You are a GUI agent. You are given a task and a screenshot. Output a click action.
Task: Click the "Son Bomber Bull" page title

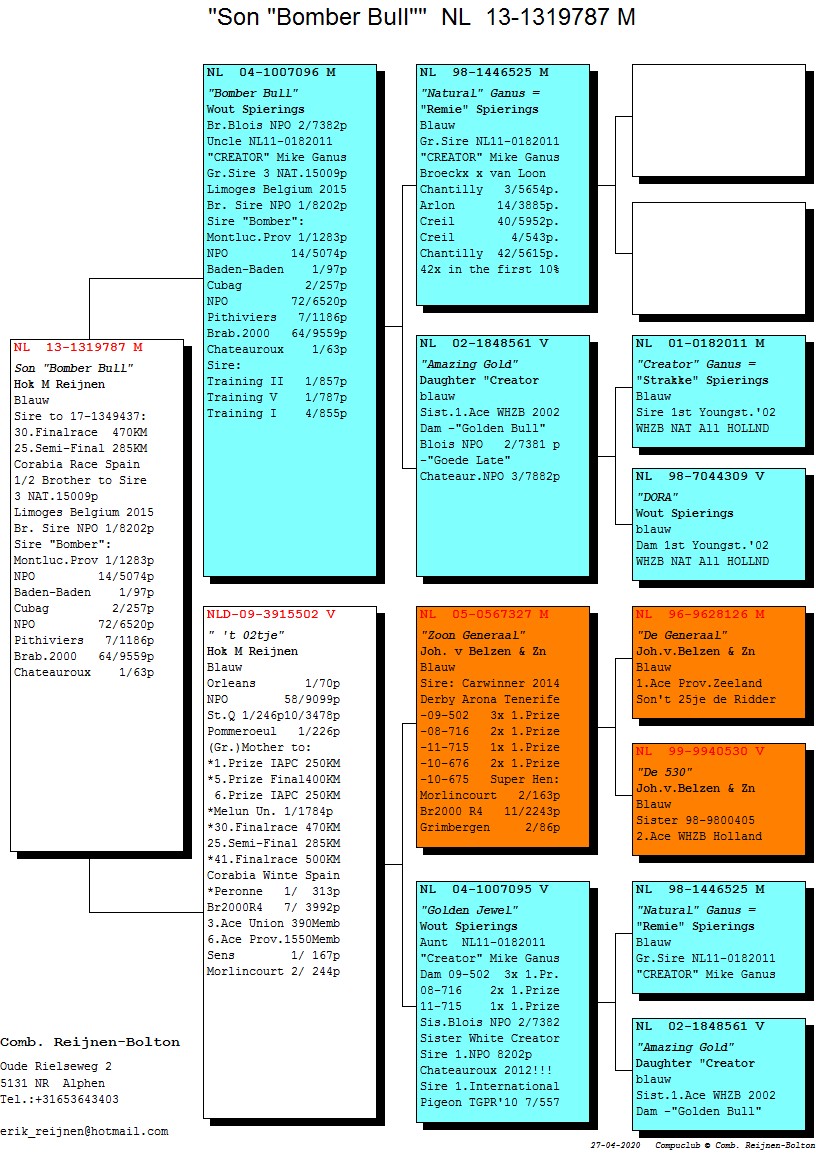[421, 17]
